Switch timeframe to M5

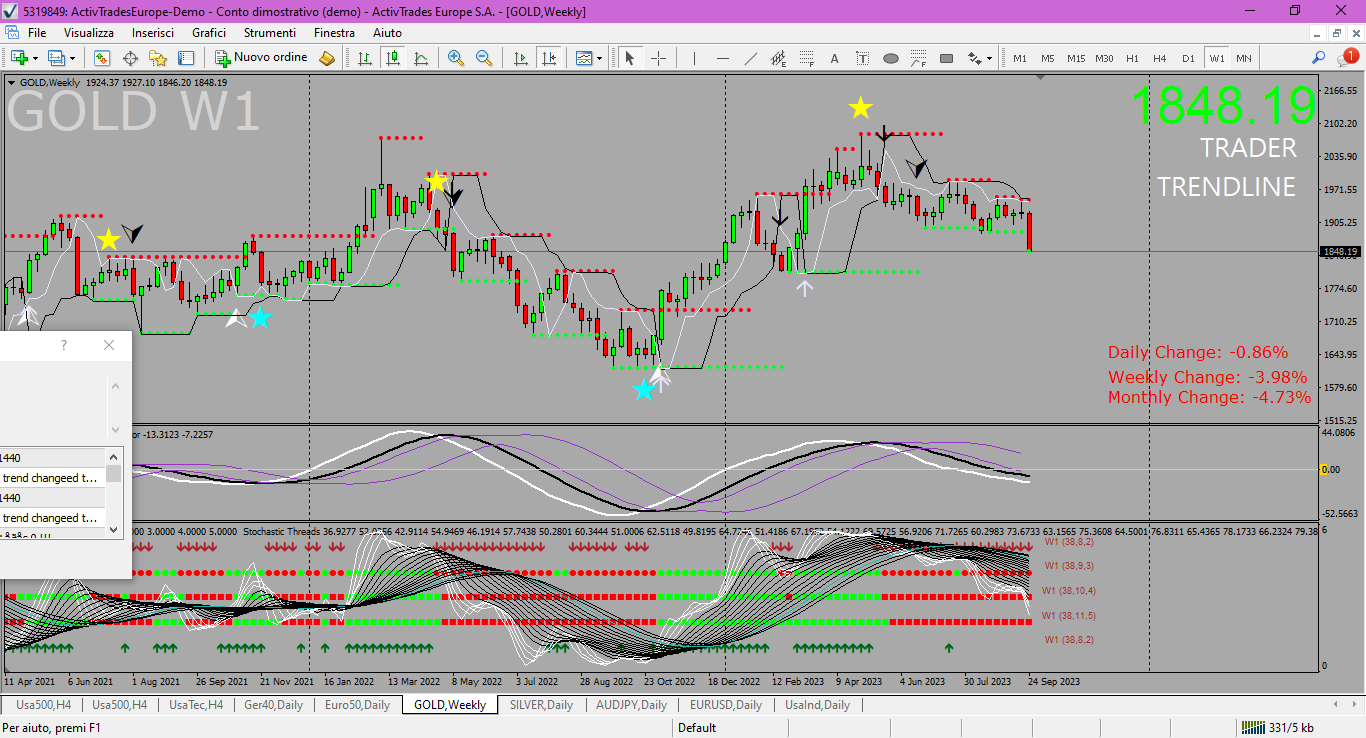1048,58
